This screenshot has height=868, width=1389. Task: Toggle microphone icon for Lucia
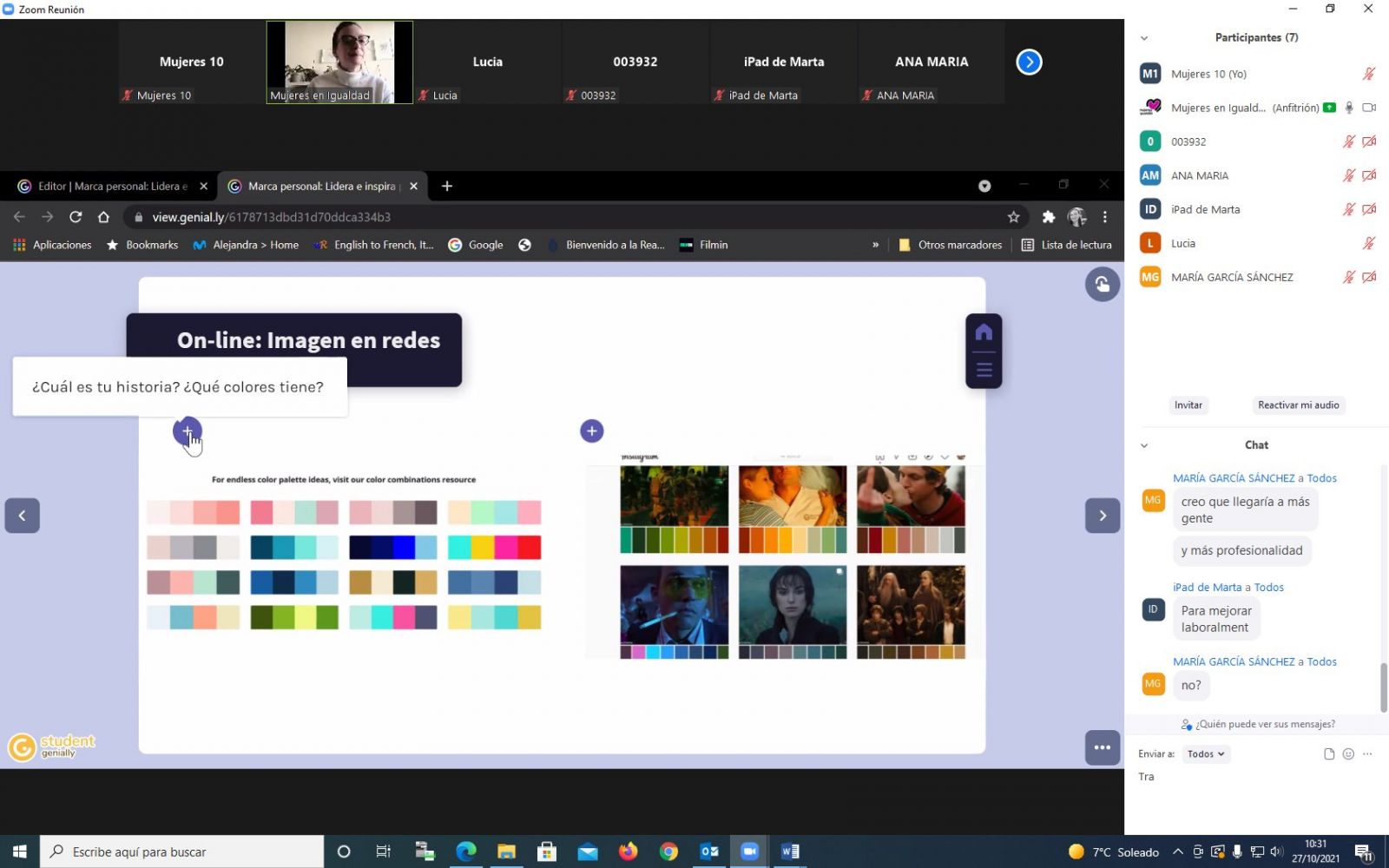tap(1369, 243)
